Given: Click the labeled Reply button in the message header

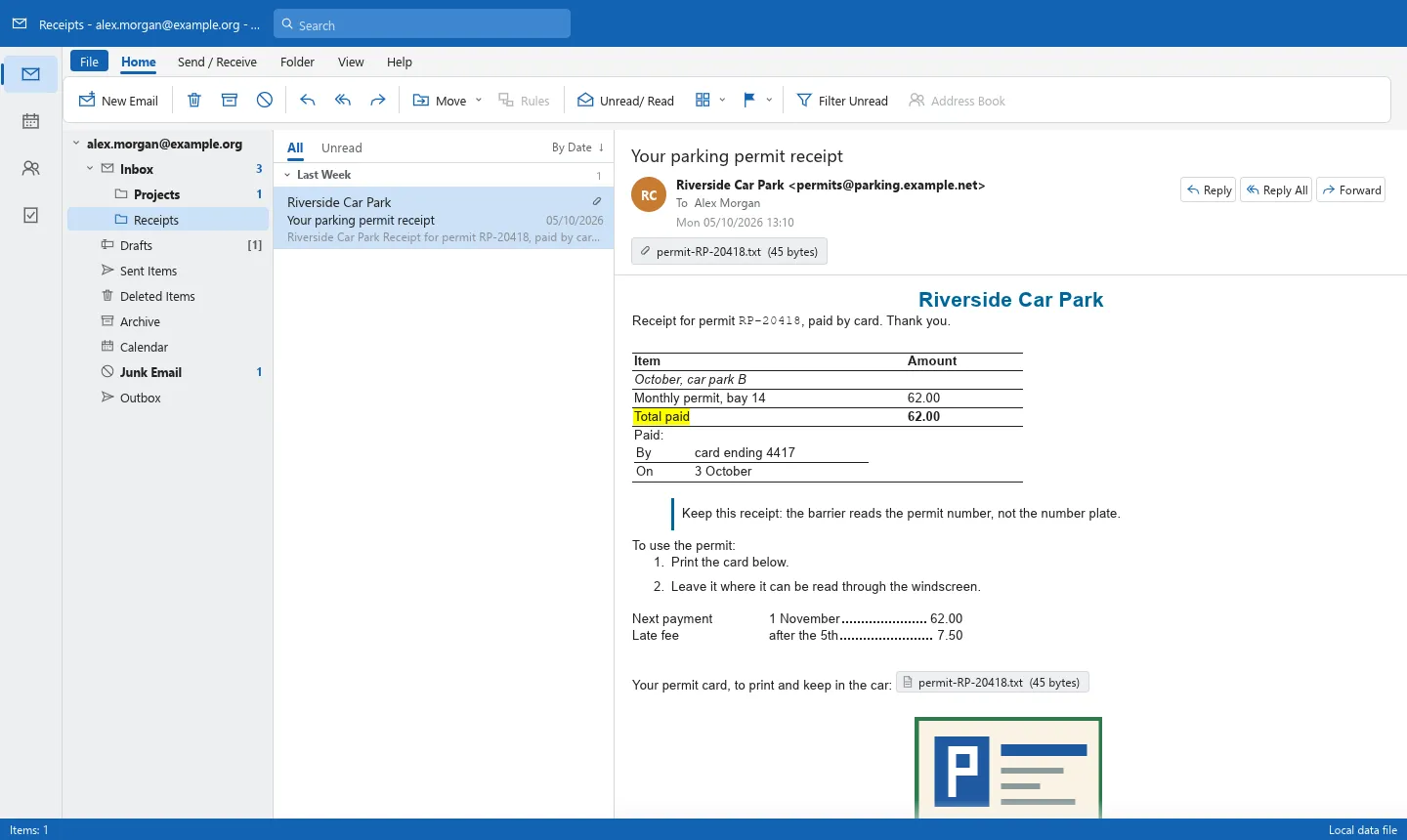Looking at the screenshot, I should click(1209, 190).
